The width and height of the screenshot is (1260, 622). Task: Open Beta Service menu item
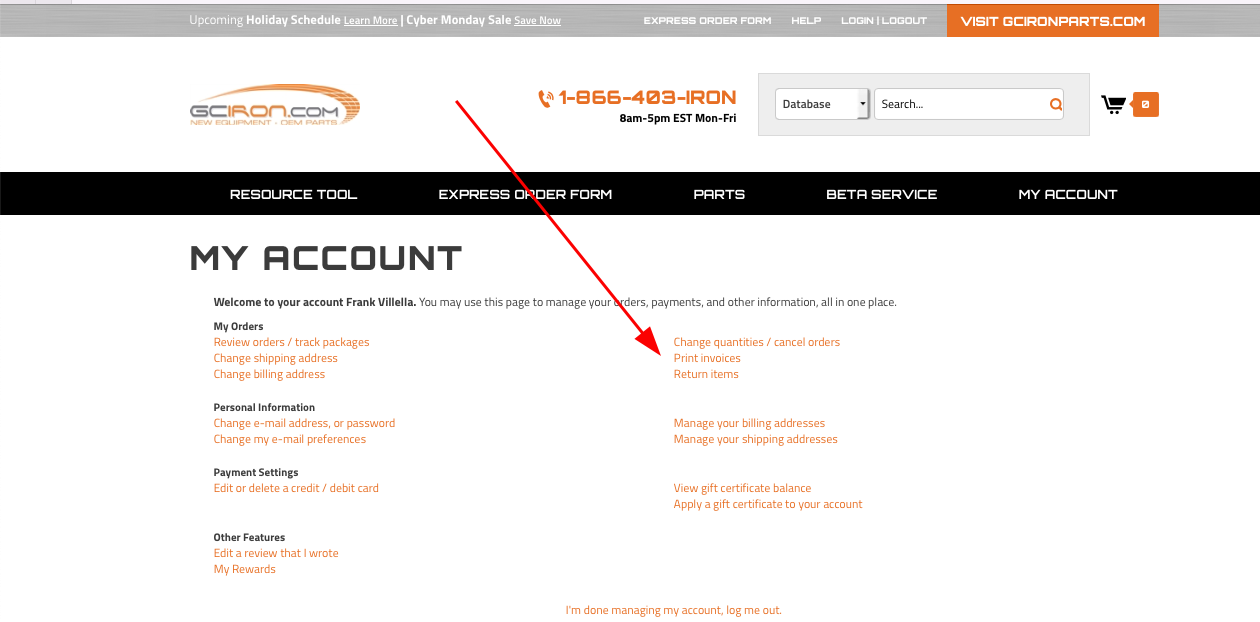tap(881, 194)
